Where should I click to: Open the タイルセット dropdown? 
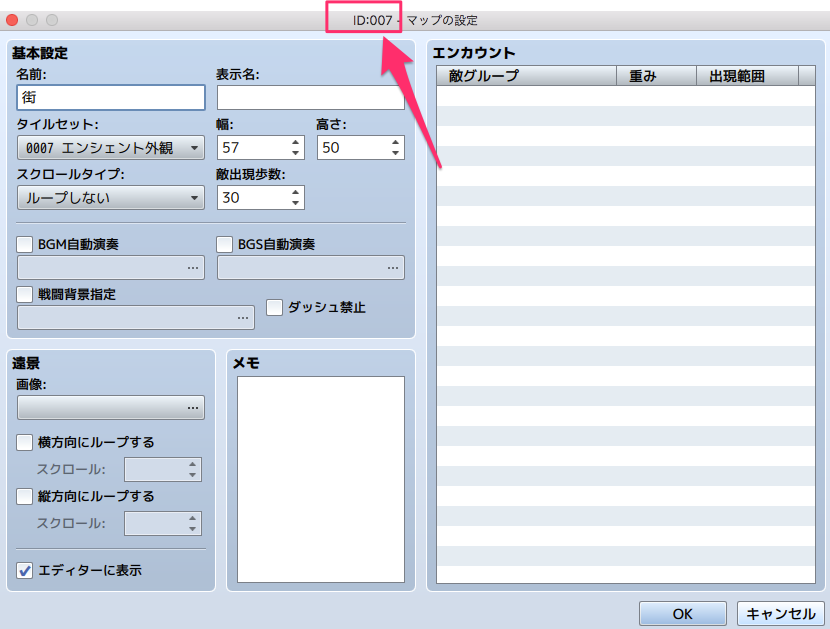pyautogui.click(x=111, y=148)
